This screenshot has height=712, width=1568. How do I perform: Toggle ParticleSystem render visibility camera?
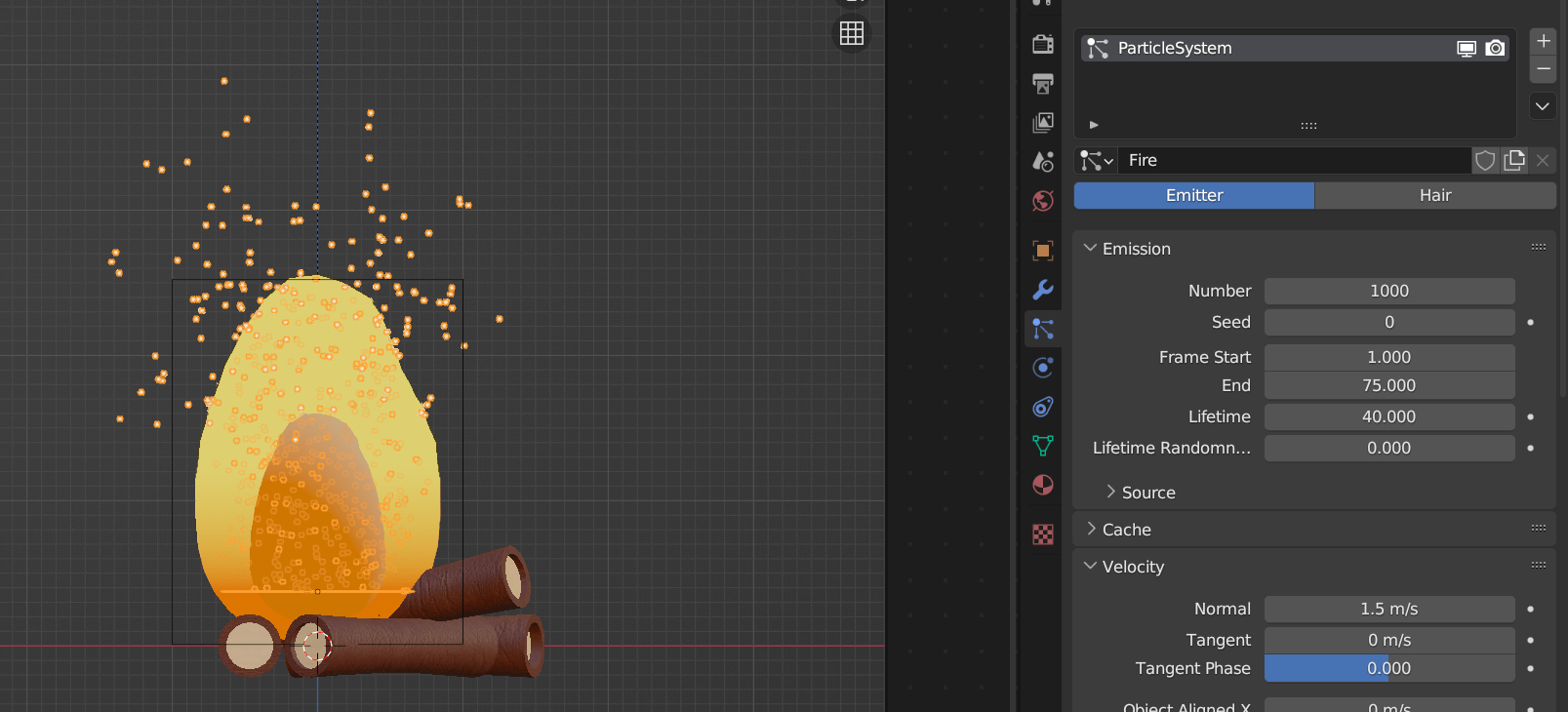point(1495,49)
